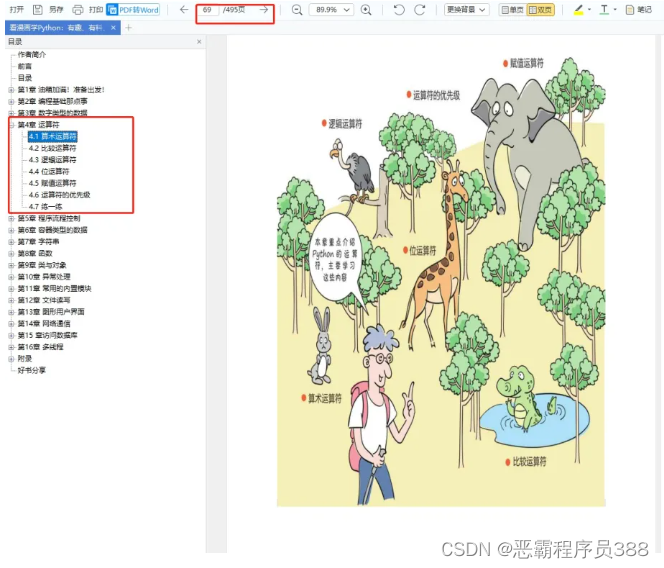
Task: Go to the previous page arrow
Action: (184, 9)
